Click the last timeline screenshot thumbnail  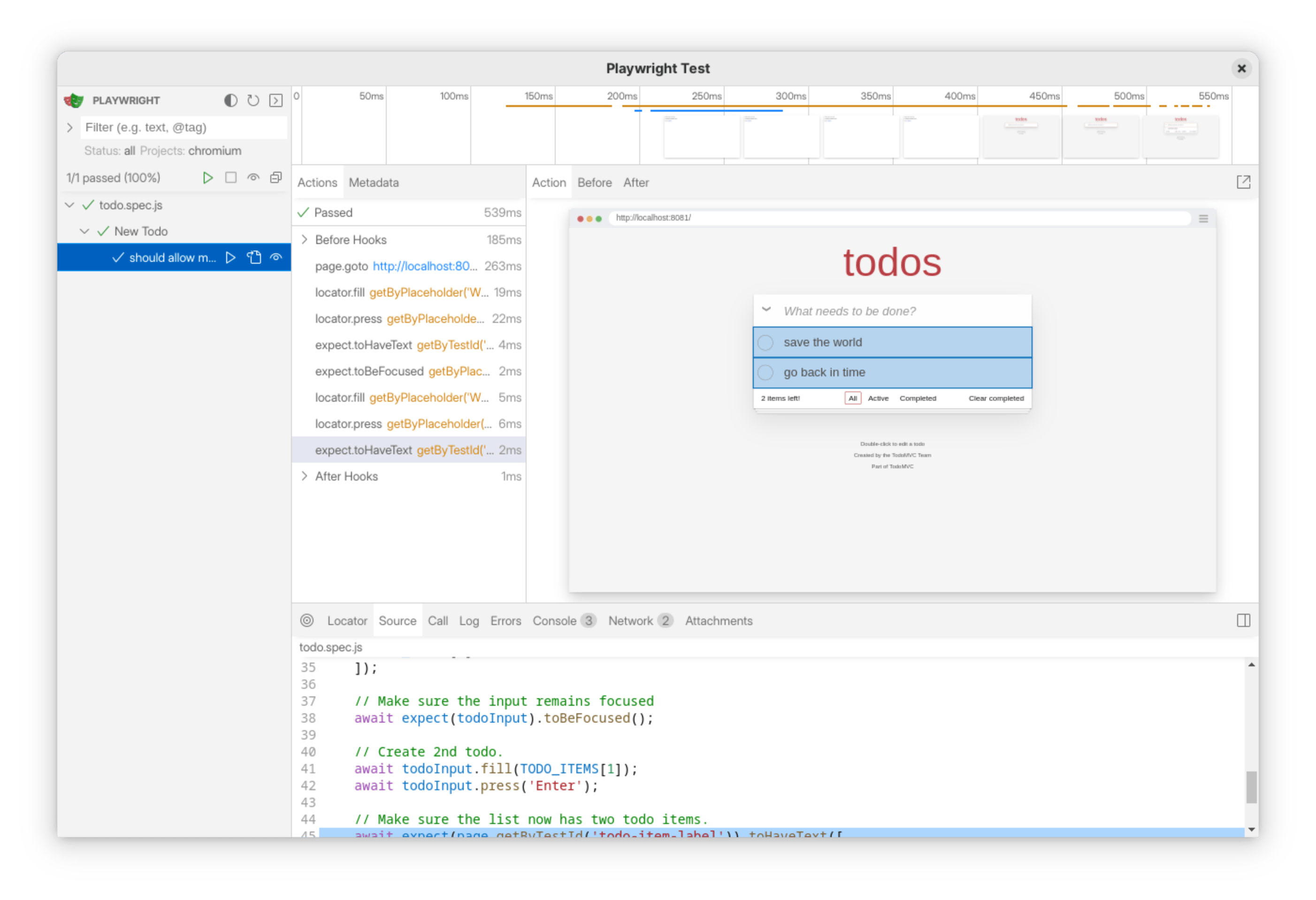click(x=1181, y=137)
